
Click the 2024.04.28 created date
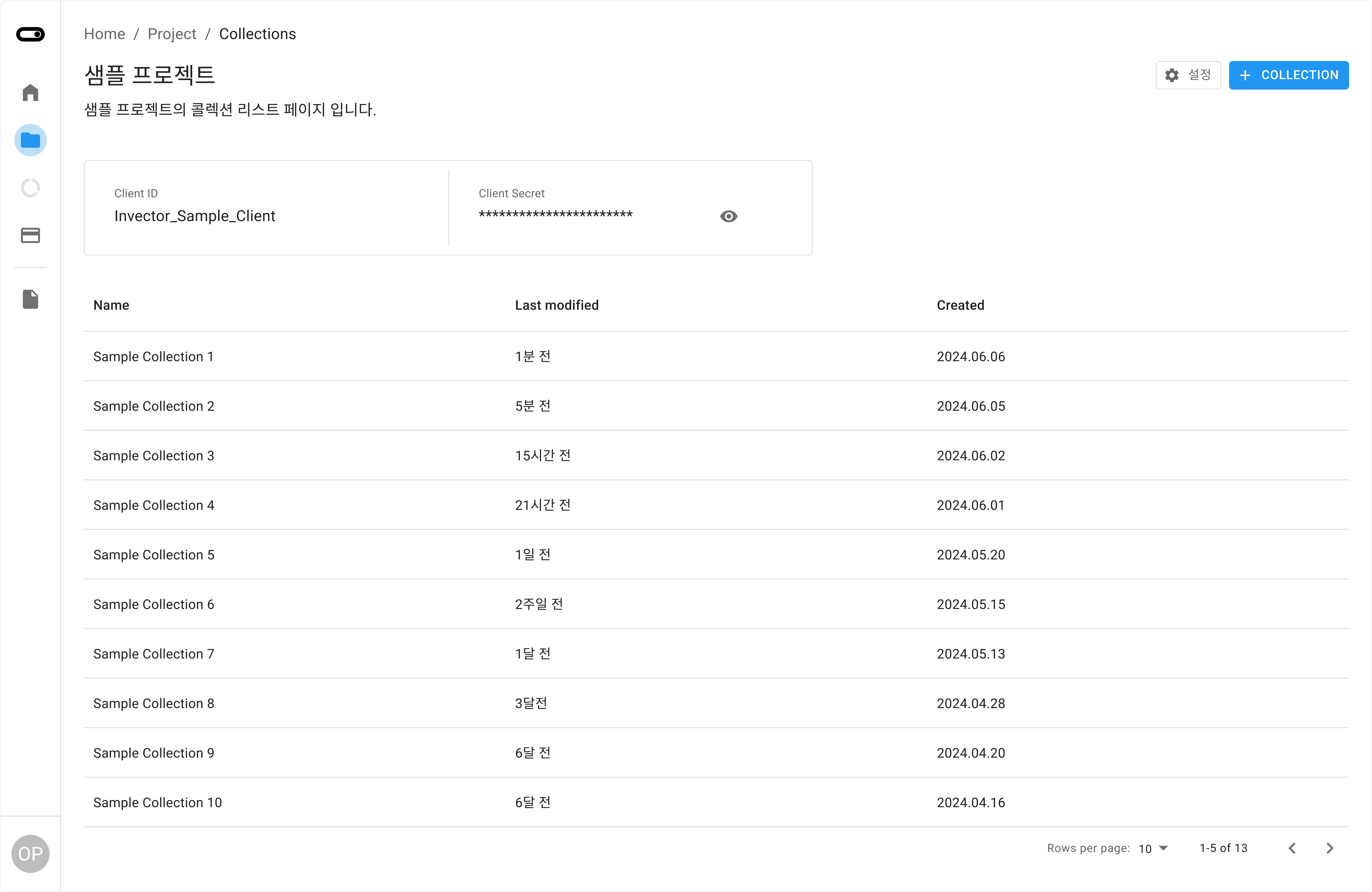click(971, 704)
